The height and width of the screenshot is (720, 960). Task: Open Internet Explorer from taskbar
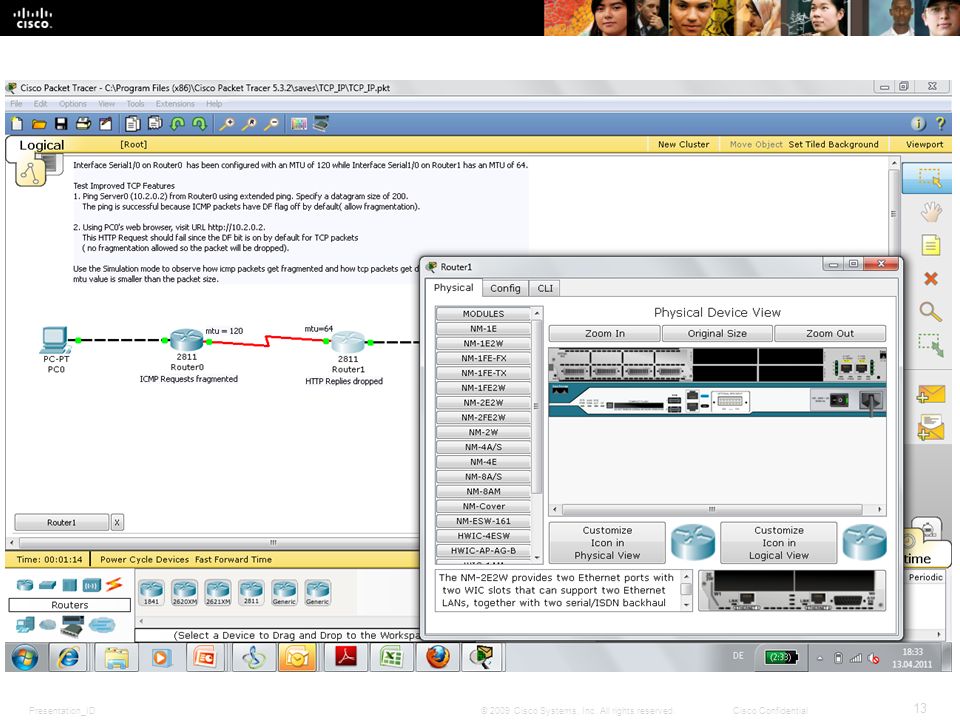point(69,658)
